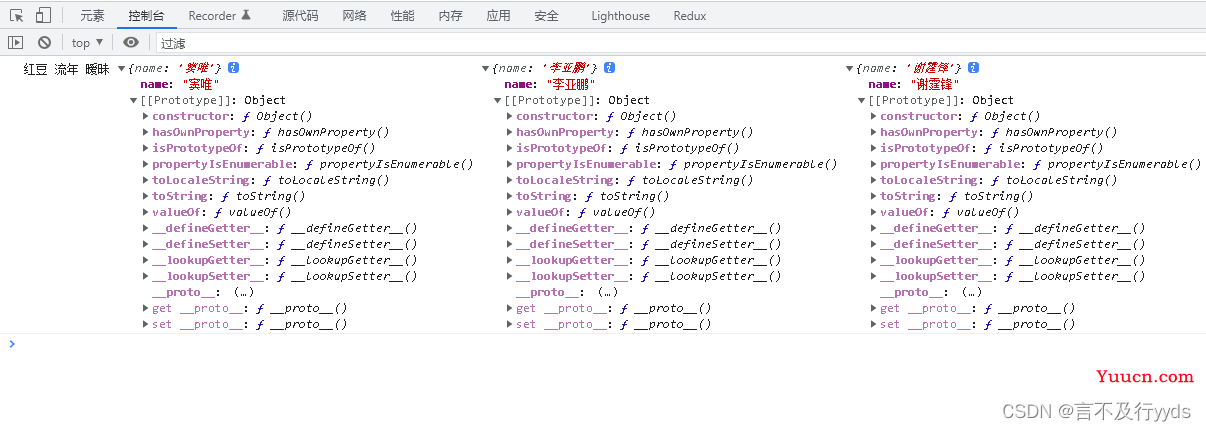Open the 内存 tab
The image size is (1206, 431).
[x=450, y=16]
